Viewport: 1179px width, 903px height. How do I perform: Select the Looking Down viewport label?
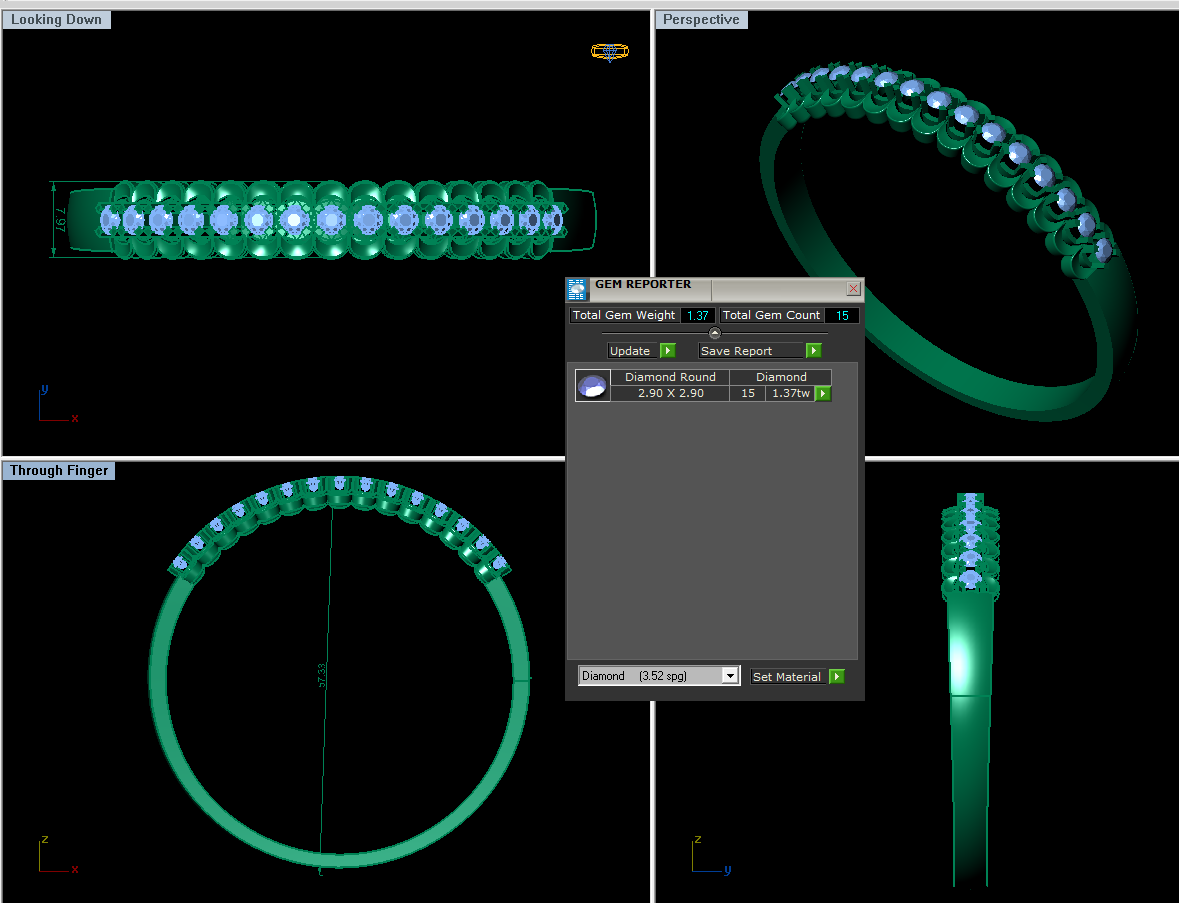[56, 20]
